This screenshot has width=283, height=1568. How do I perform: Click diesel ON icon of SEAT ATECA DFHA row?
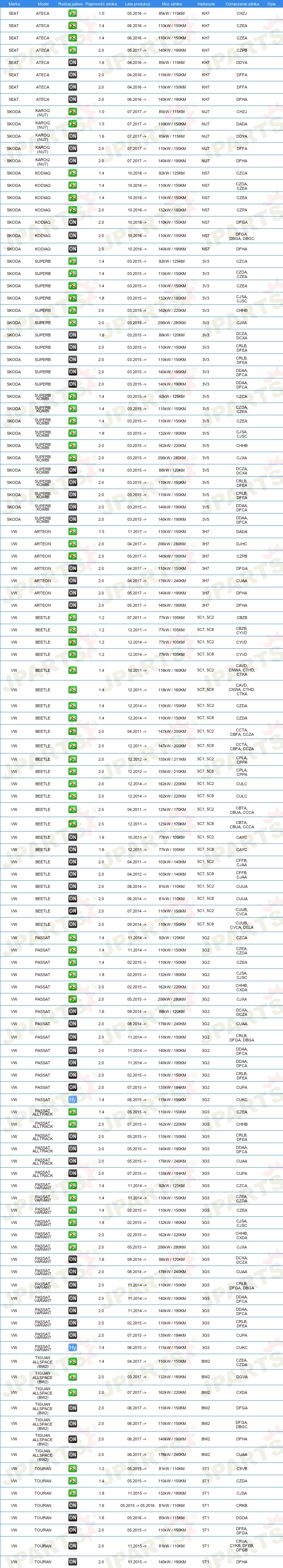click(73, 99)
